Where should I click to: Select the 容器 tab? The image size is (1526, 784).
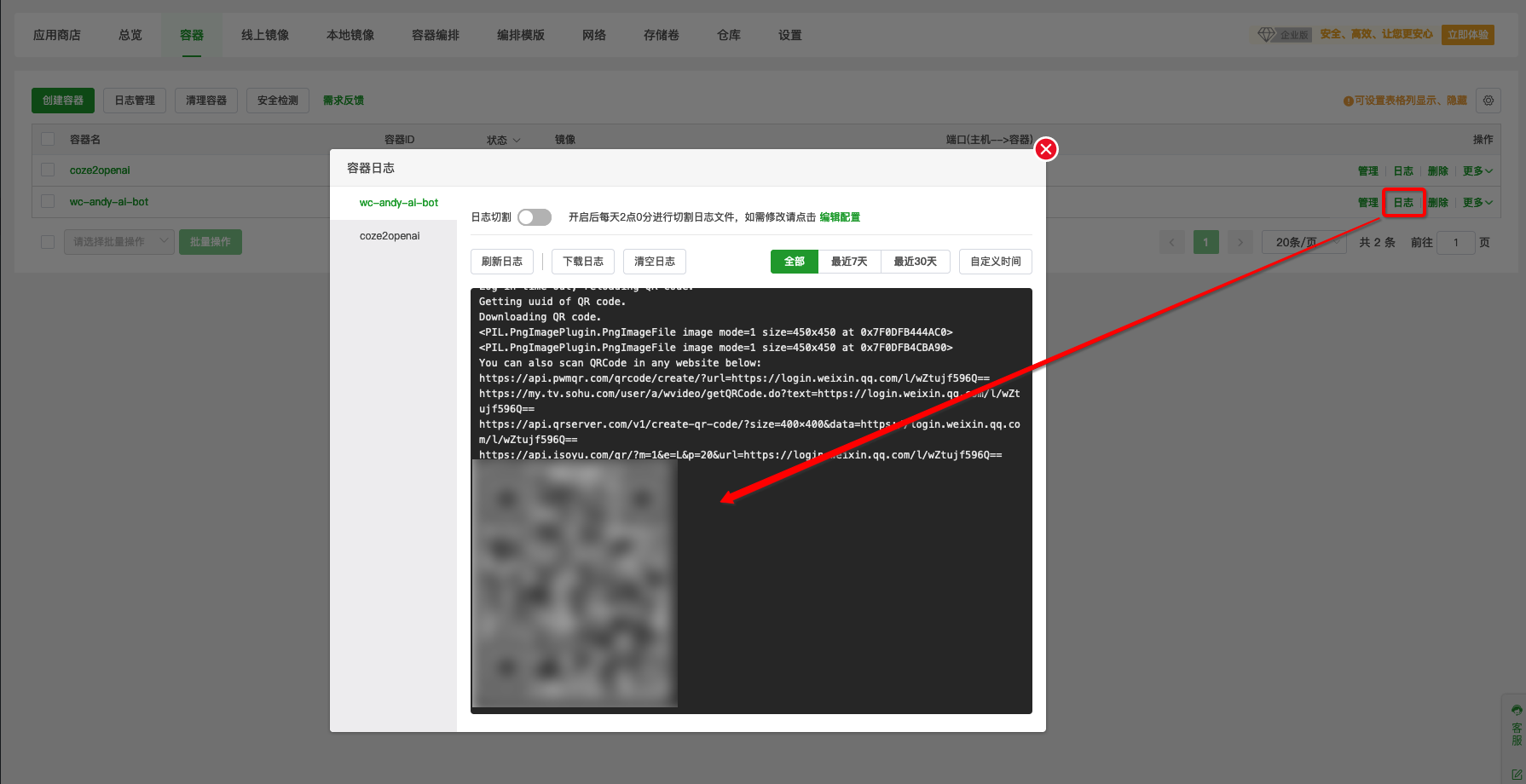(192, 35)
